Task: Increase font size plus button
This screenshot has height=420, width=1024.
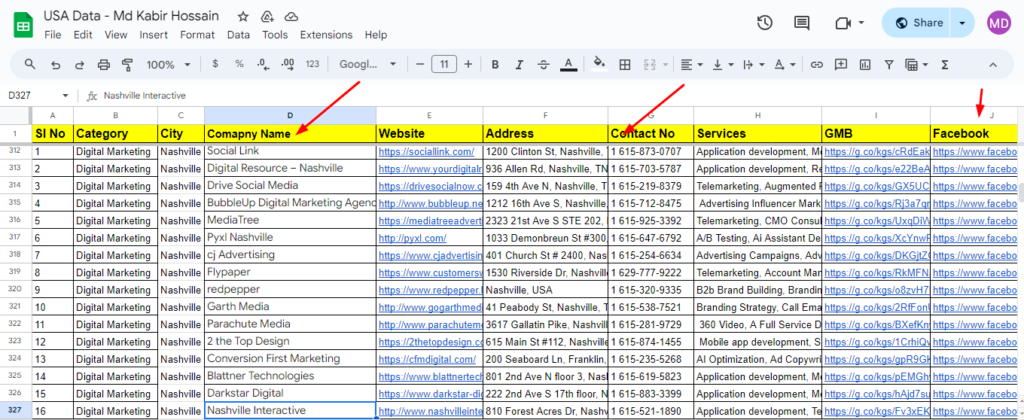Action: 468,64
